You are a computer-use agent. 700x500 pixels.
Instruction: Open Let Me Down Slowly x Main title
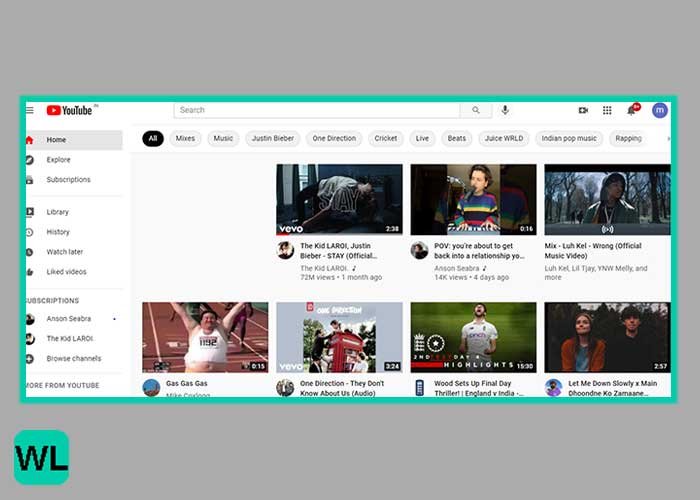coord(612,388)
